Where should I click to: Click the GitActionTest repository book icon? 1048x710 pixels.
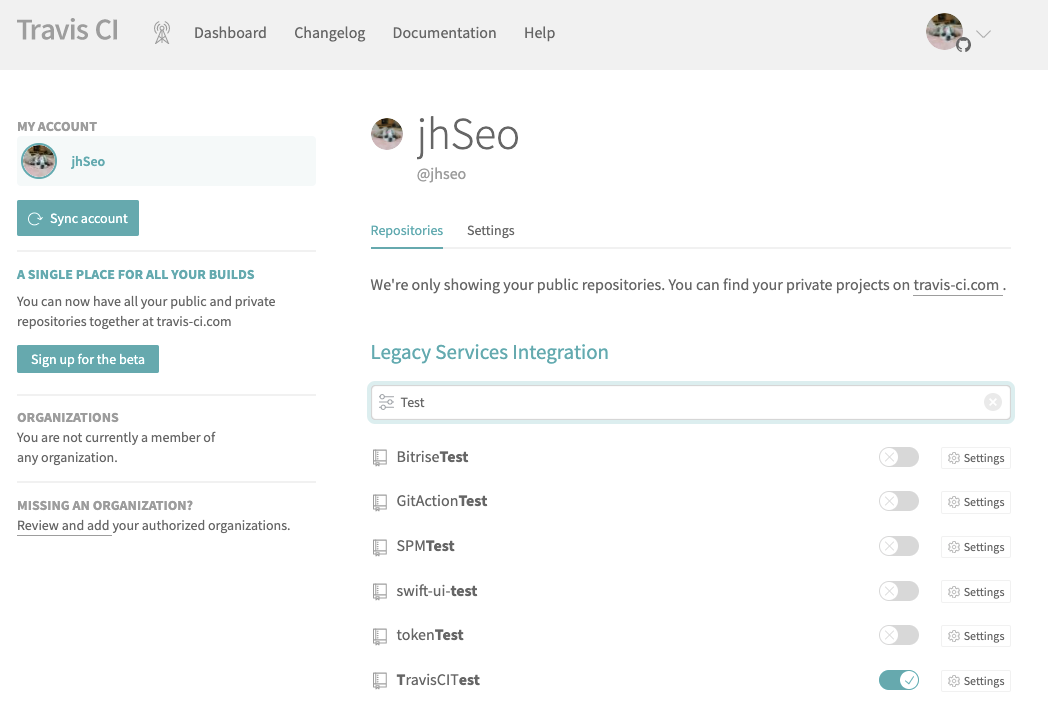coord(380,502)
